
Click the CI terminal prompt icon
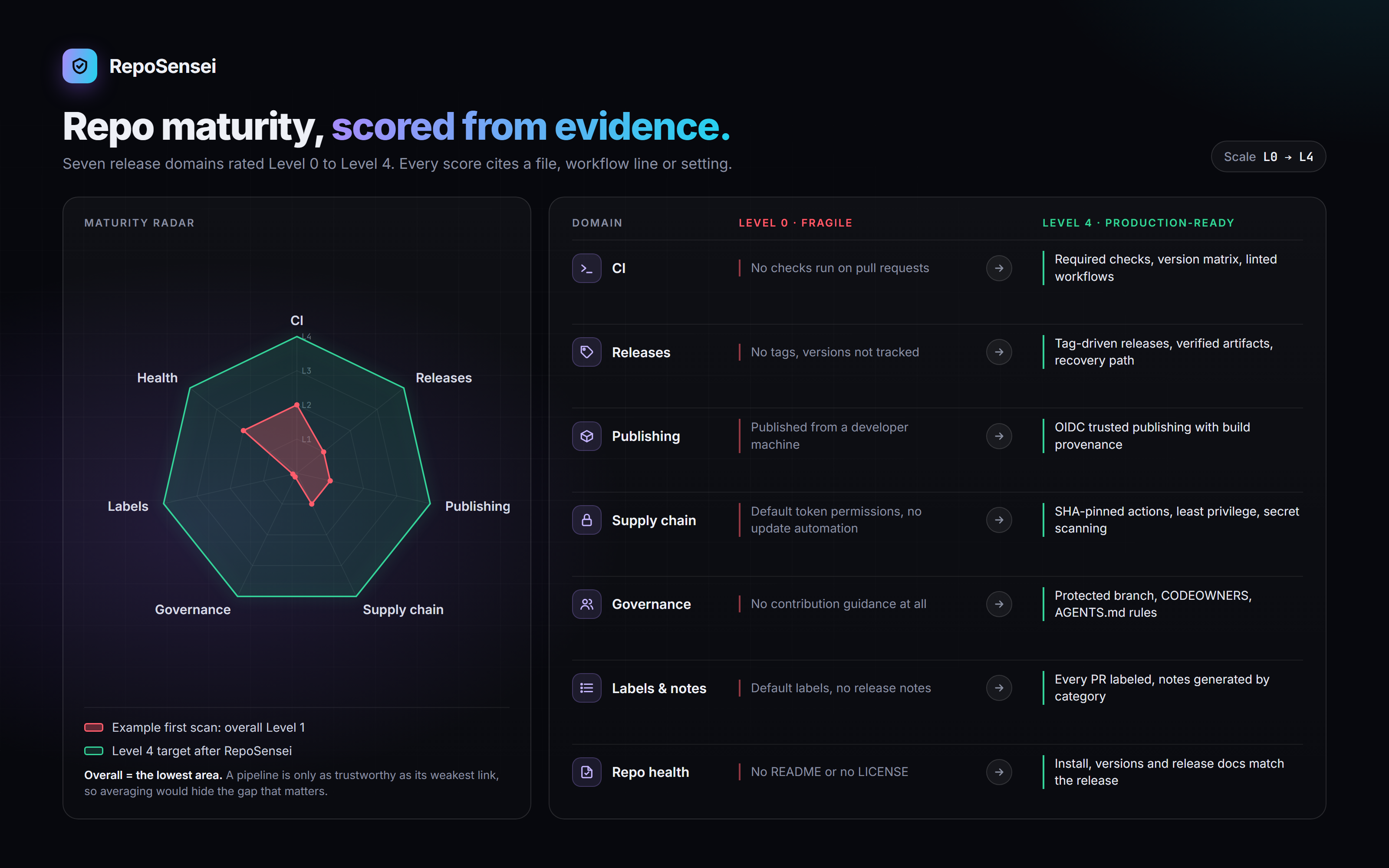tap(586, 268)
